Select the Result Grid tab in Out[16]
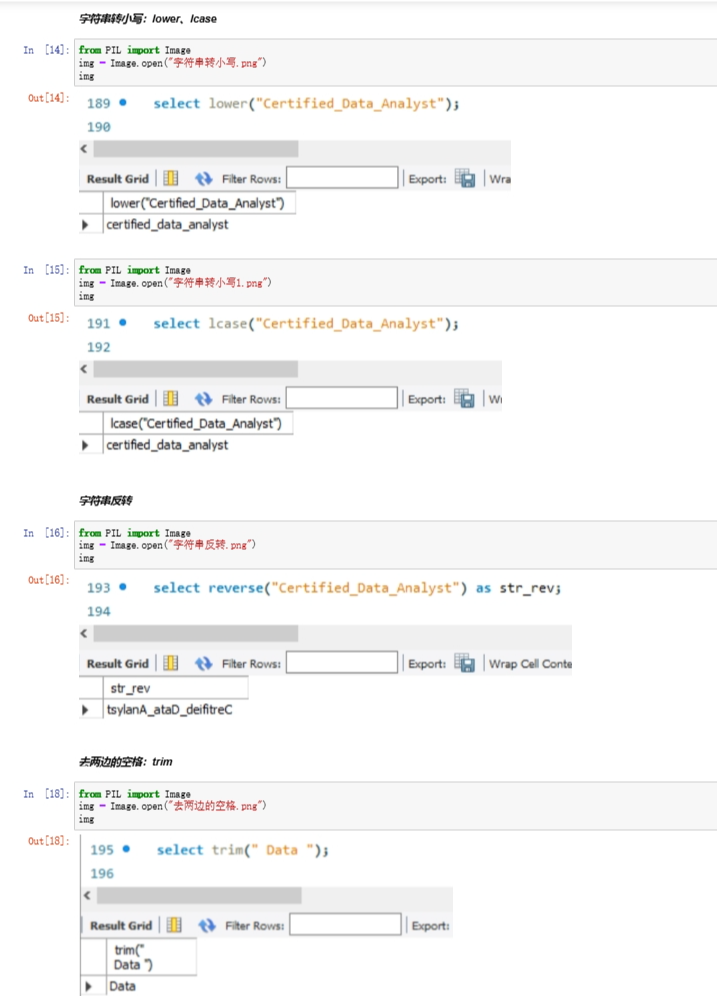The width and height of the screenshot is (717, 996). [117, 664]
